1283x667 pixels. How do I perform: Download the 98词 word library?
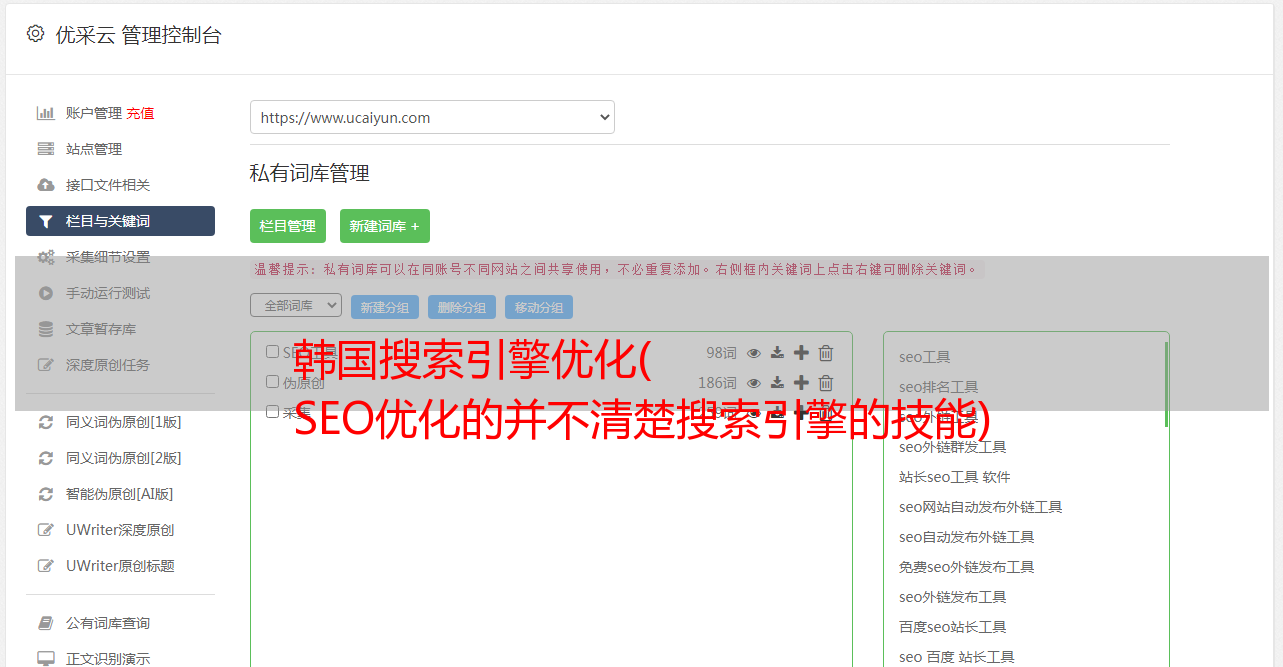coord(777,353)
